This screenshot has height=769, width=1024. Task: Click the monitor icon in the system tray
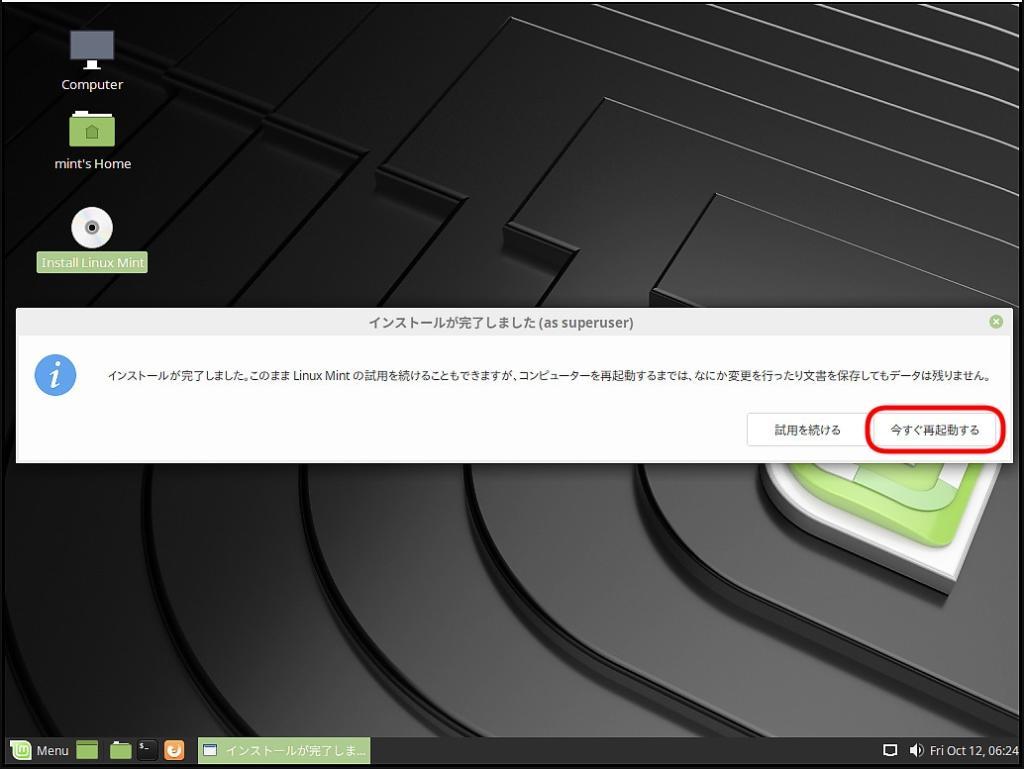pos(890,750)
